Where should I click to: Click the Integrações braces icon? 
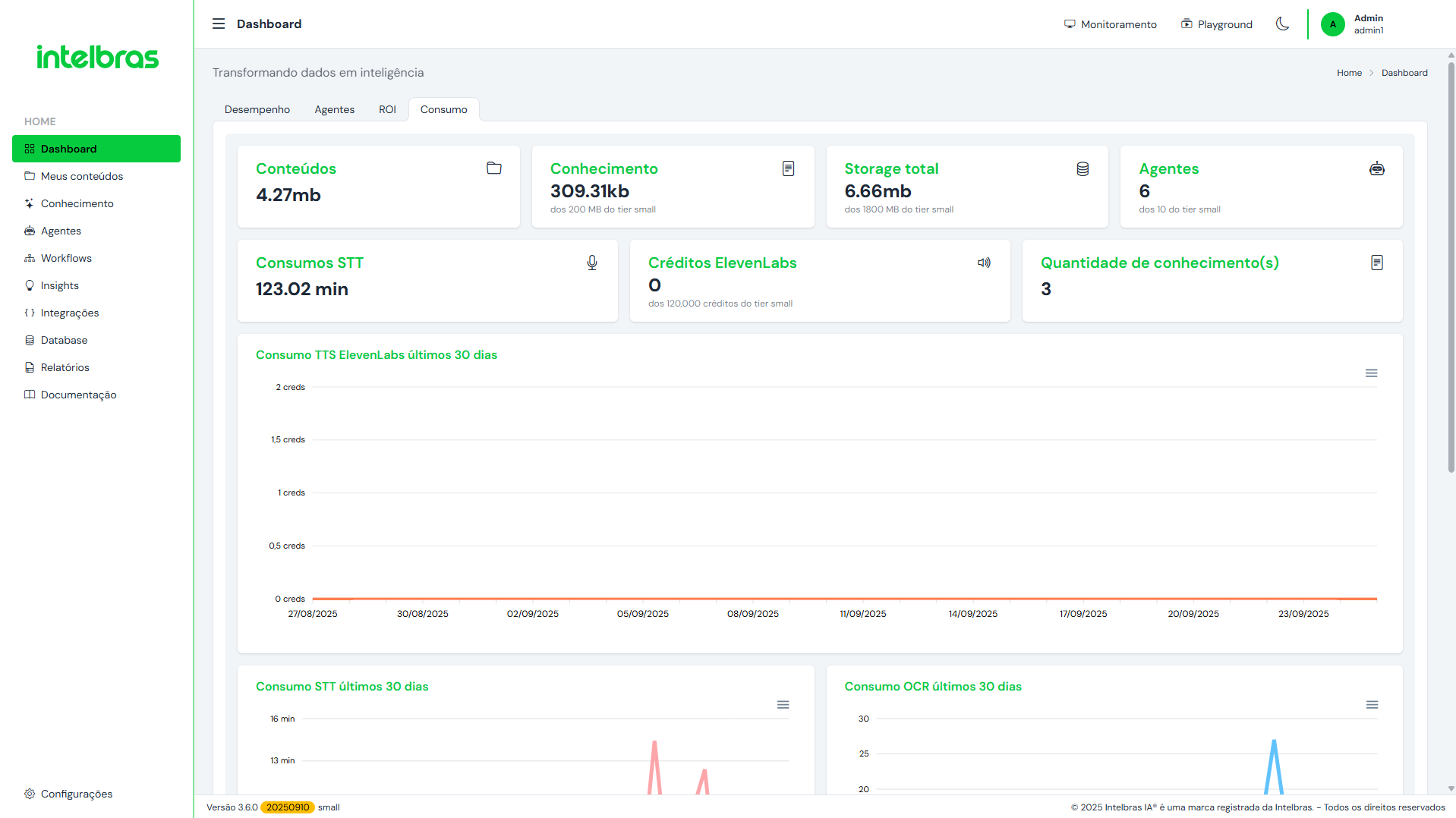(30, 313)
